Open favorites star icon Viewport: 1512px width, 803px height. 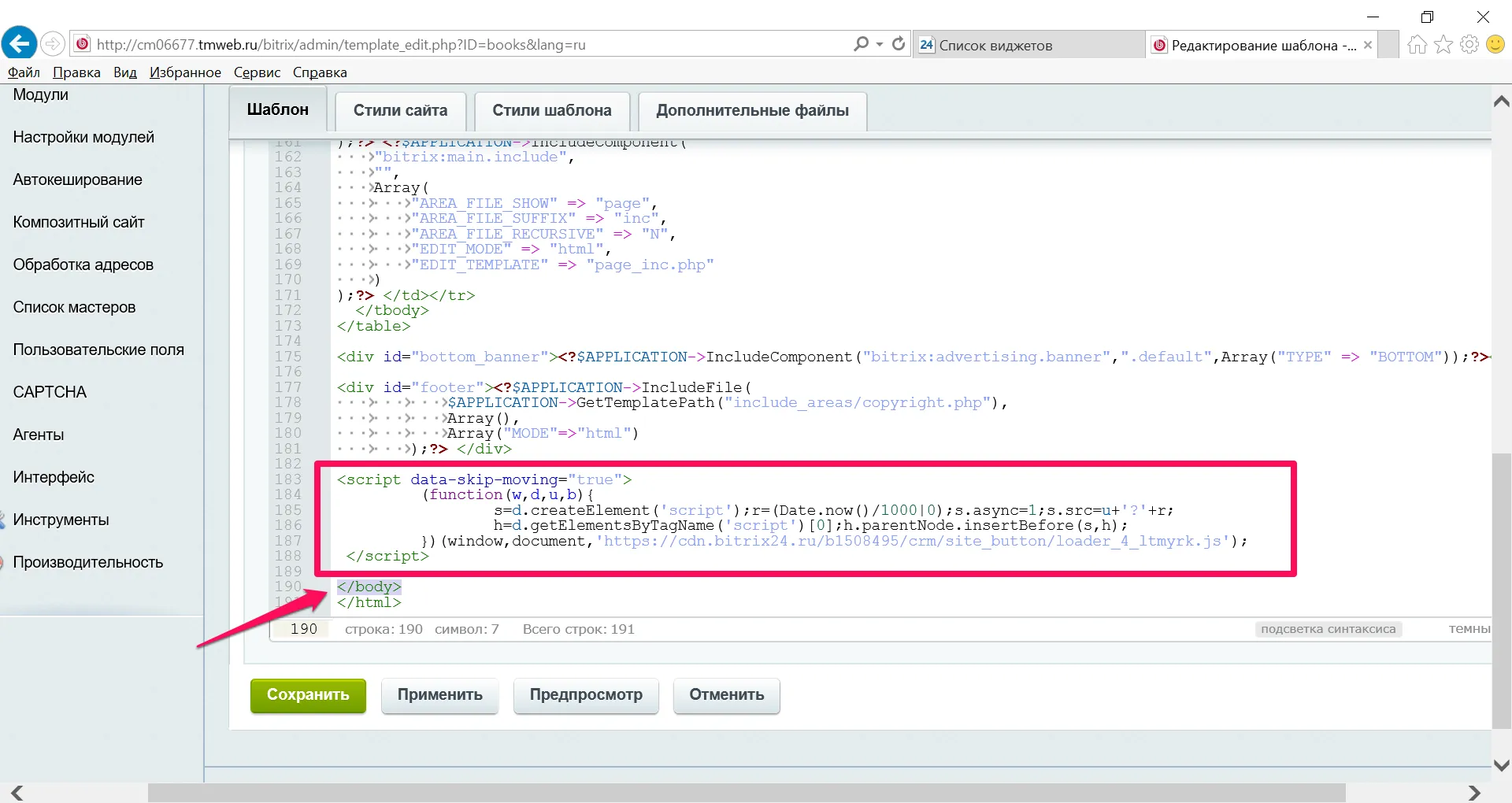click(1443, 45)
